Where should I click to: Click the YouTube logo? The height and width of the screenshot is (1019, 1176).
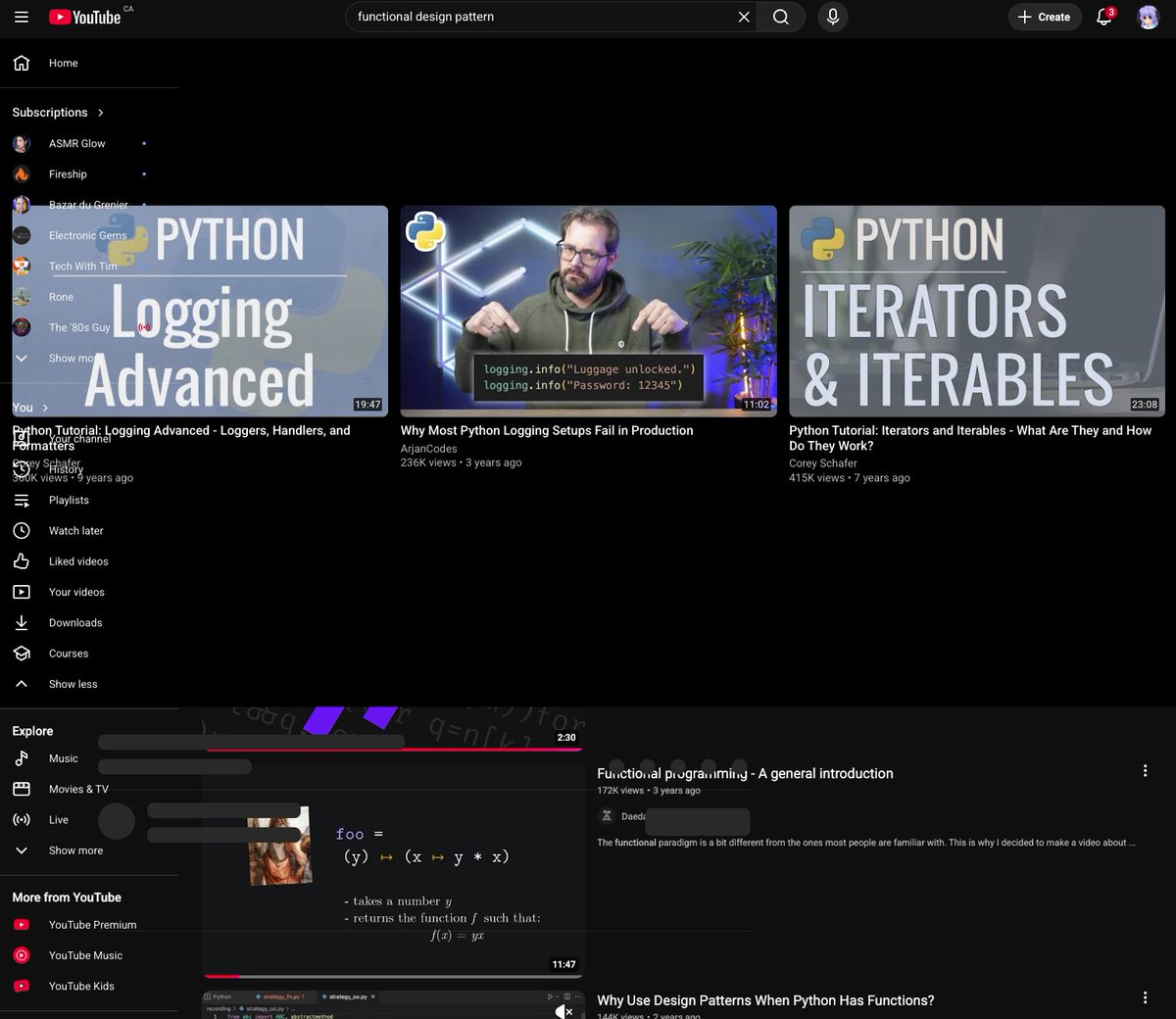tap(84, 17)
